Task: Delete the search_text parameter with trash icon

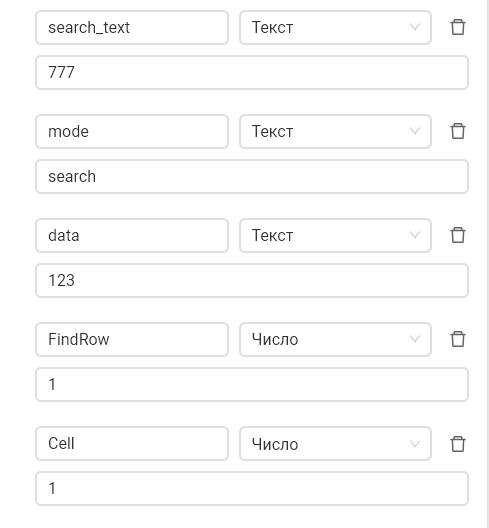Action: coord(458,27)
